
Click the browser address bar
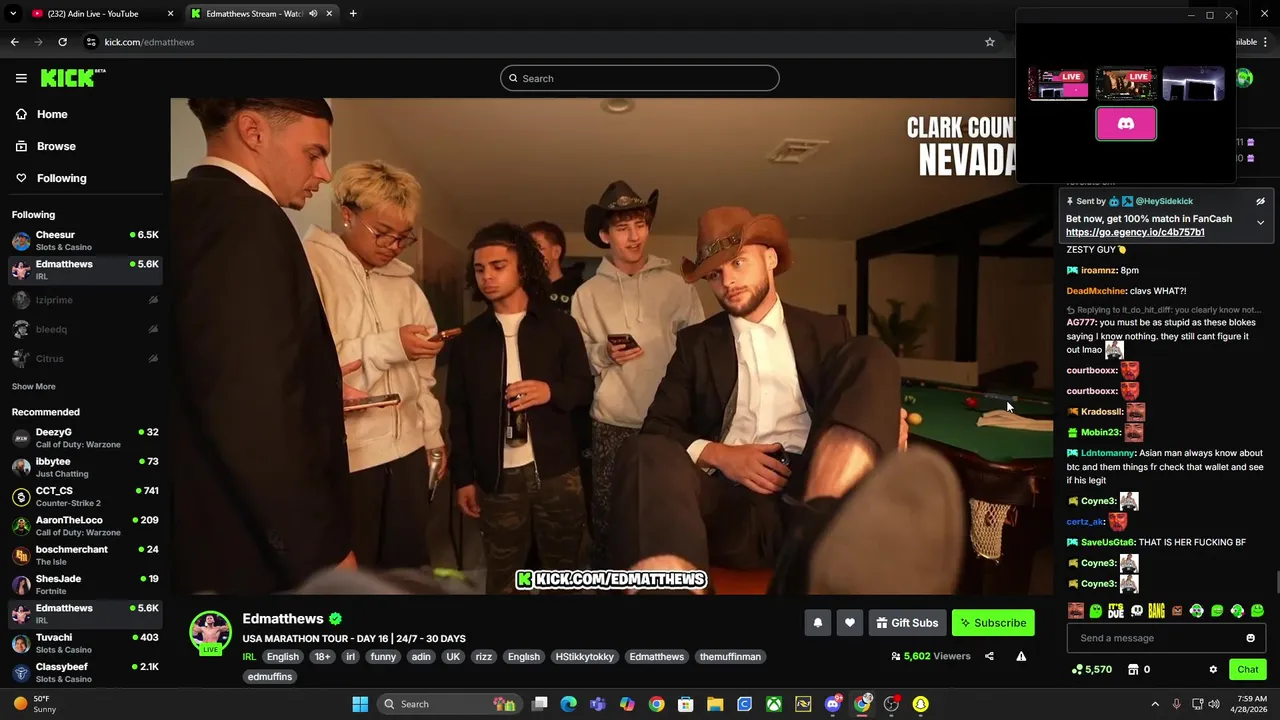pos(540,42)
